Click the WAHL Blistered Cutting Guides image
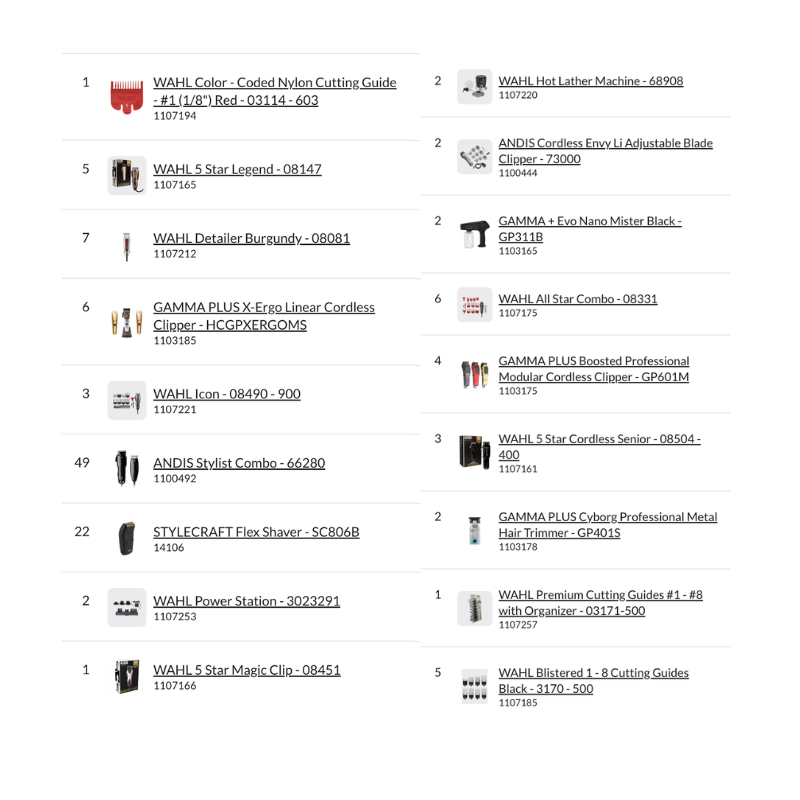800x800 pixels. (x=475, y=685)
